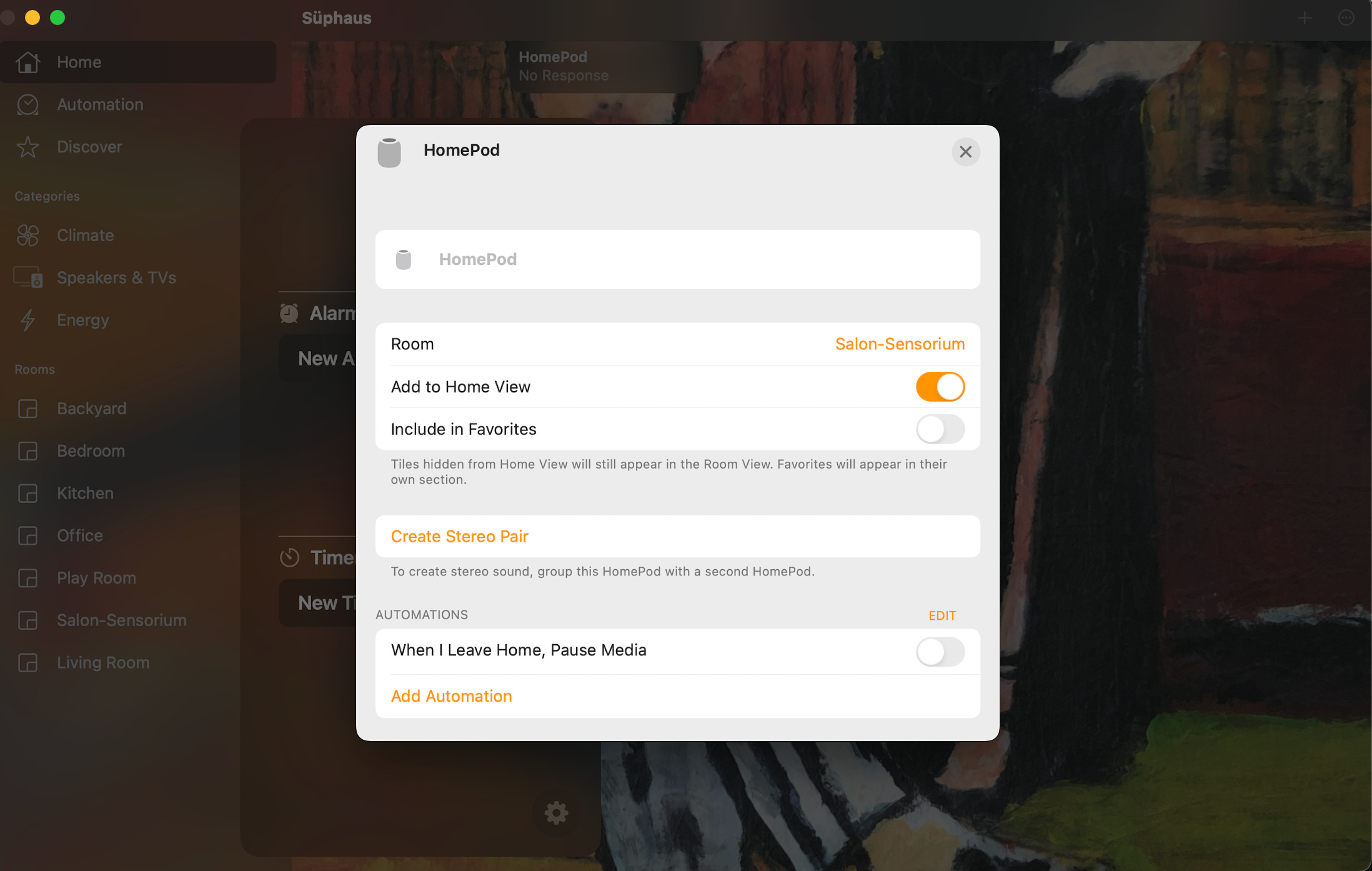Click the Automation clock icon
The image size is (1372, 871).
point(28,105)
